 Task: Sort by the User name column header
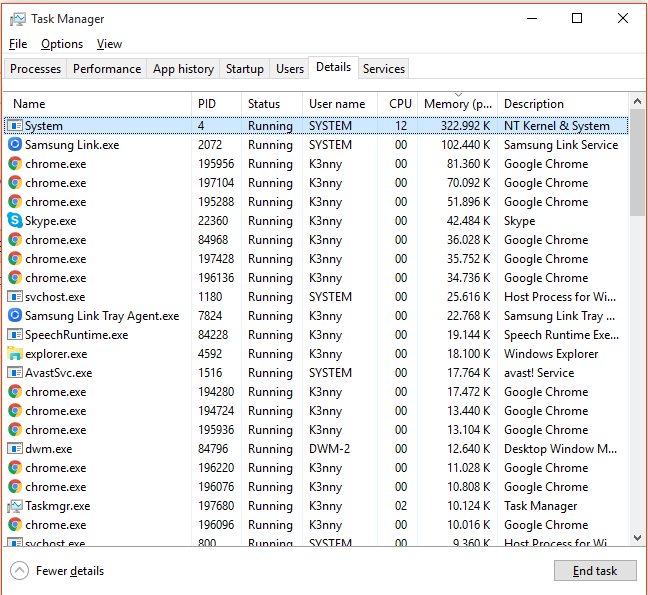340,104
